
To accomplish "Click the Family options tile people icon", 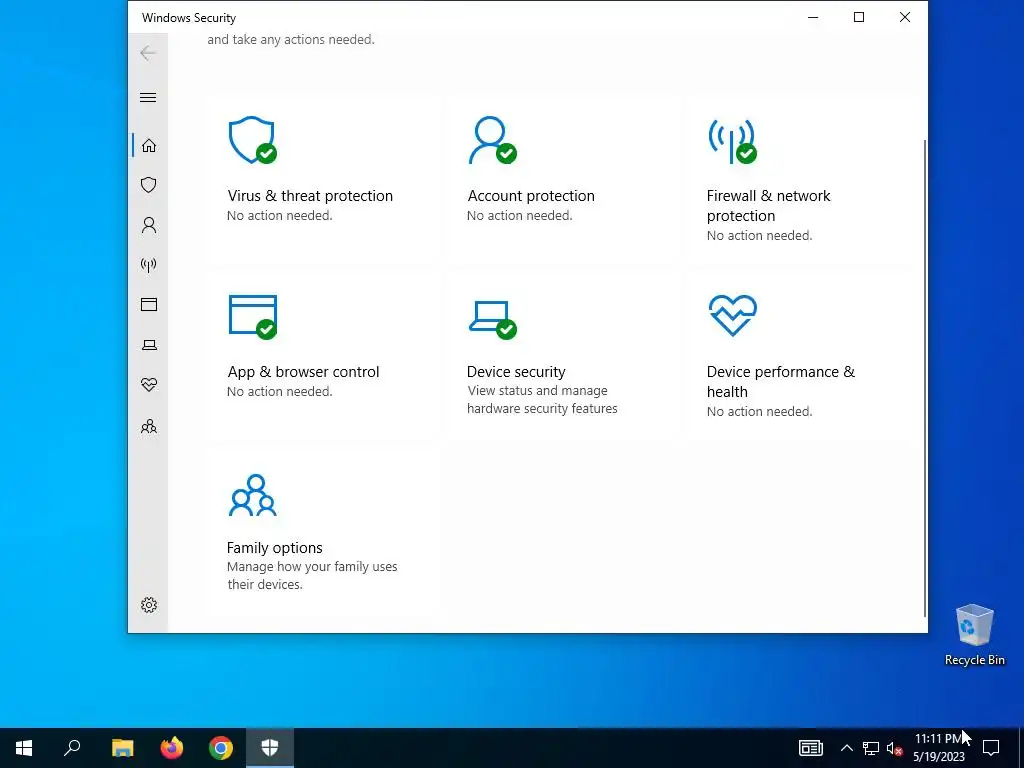I will click(x=253, y=496).
